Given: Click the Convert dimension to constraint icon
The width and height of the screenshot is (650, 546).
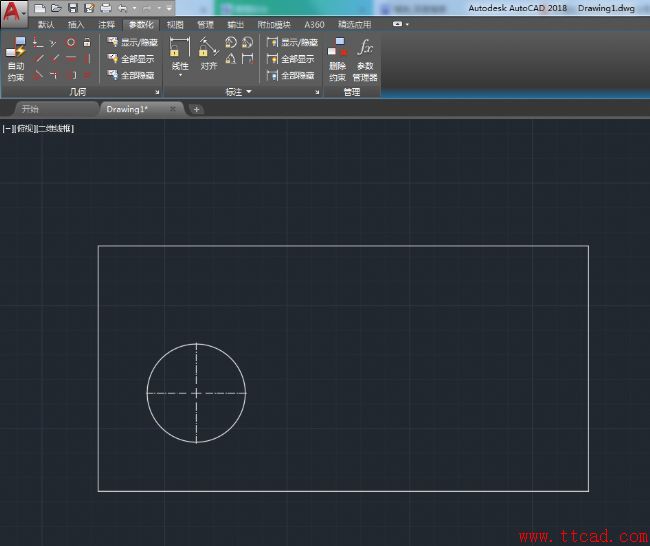Looking at the screenshot, I should 247,59.
